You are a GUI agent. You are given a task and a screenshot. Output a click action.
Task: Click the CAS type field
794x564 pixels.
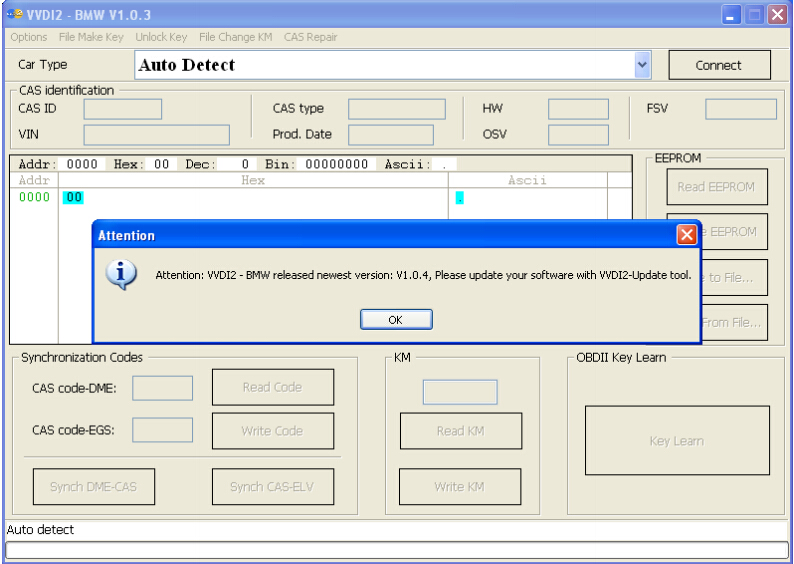pos(397,109)
